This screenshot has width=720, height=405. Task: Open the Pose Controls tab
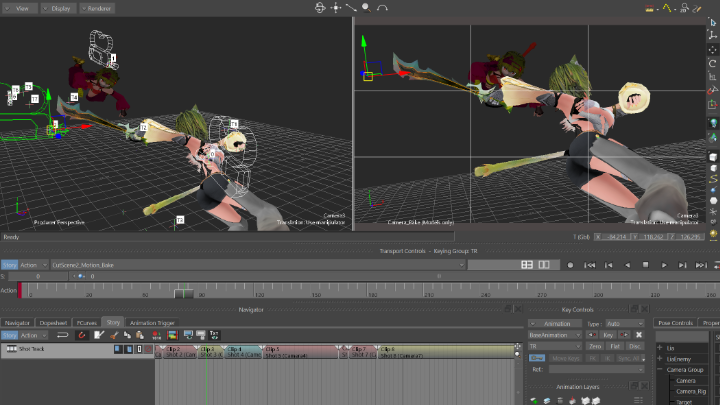click(675, 323)
